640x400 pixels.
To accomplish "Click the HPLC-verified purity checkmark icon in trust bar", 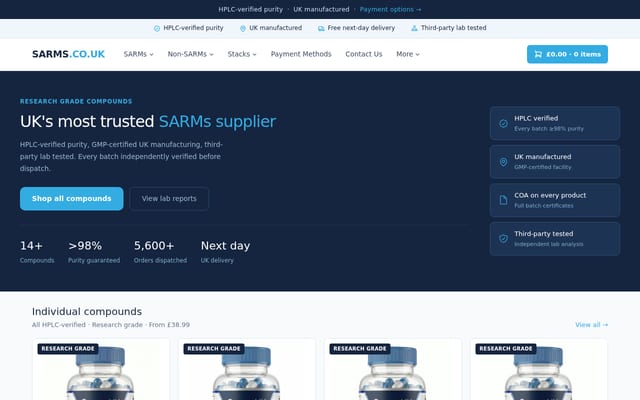I will click(x=157, y=28).
